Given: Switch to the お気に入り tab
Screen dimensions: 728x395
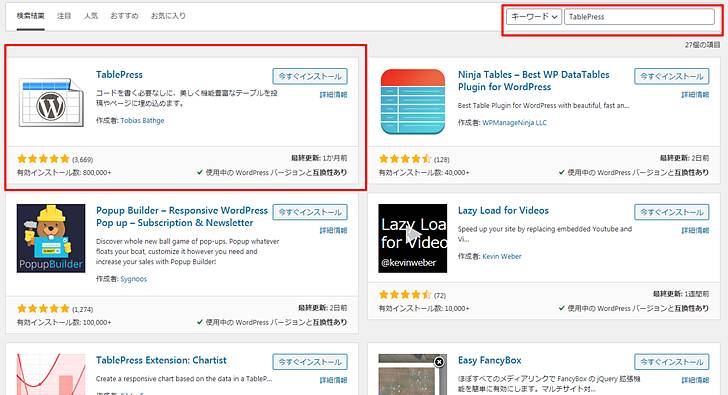Looking at the screenshot, I should coord(168,16).
